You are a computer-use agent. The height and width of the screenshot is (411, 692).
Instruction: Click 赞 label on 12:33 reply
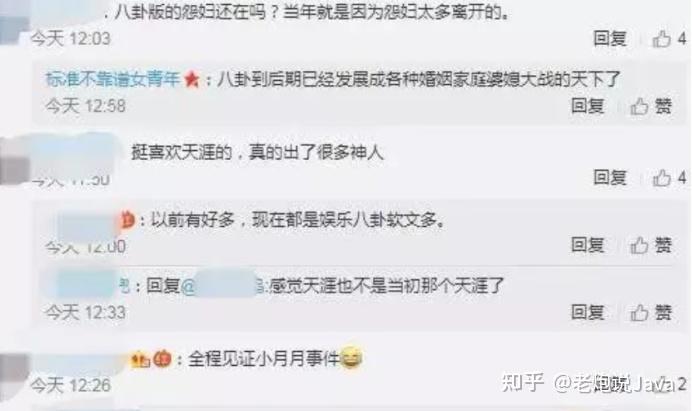click(x=663, y=313)
